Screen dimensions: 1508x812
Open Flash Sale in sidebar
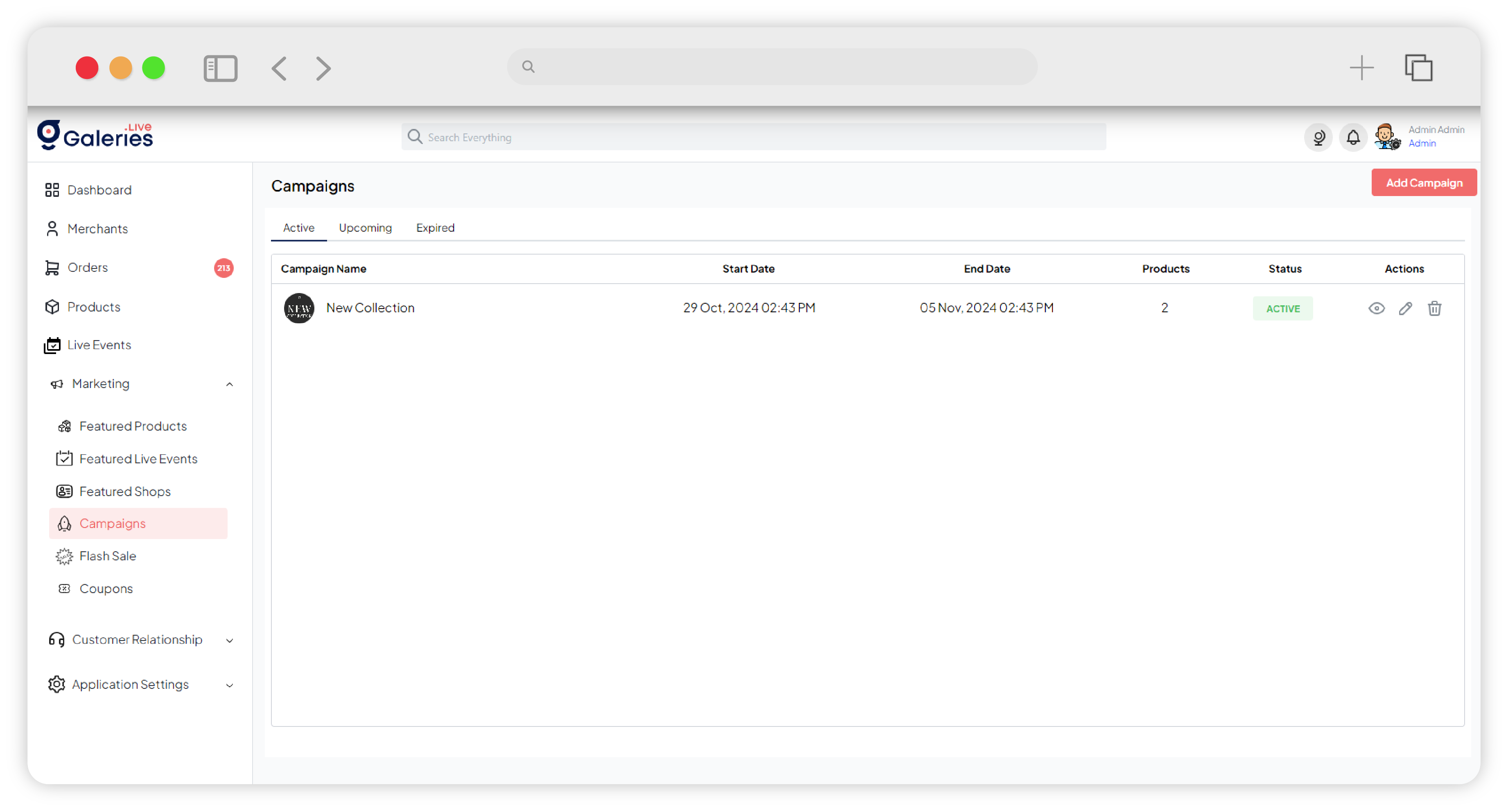[x=108, y=556]
